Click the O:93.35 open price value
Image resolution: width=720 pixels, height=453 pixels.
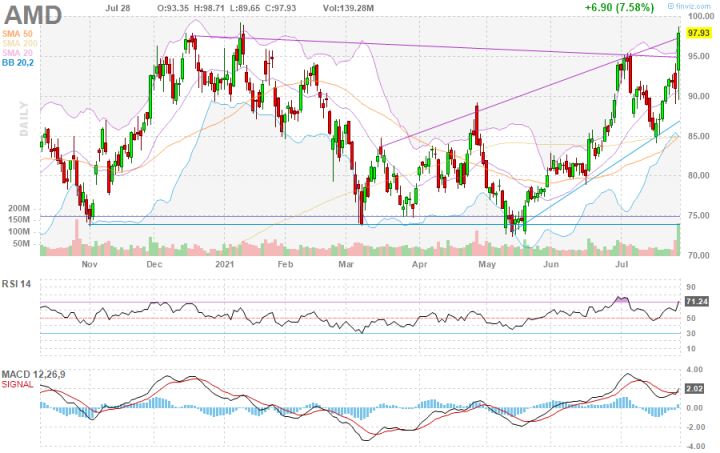(x=173, y=8)
